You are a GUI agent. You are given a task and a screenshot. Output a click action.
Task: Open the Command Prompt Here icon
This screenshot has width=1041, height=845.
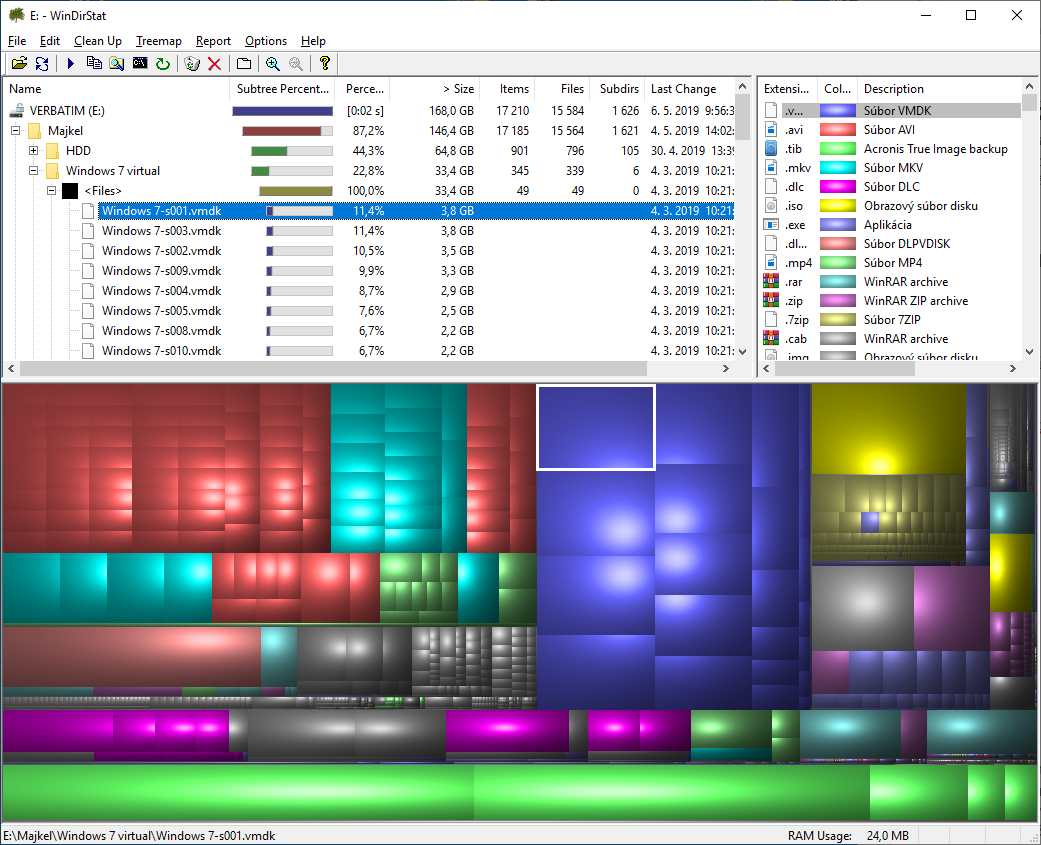(140, 64)
